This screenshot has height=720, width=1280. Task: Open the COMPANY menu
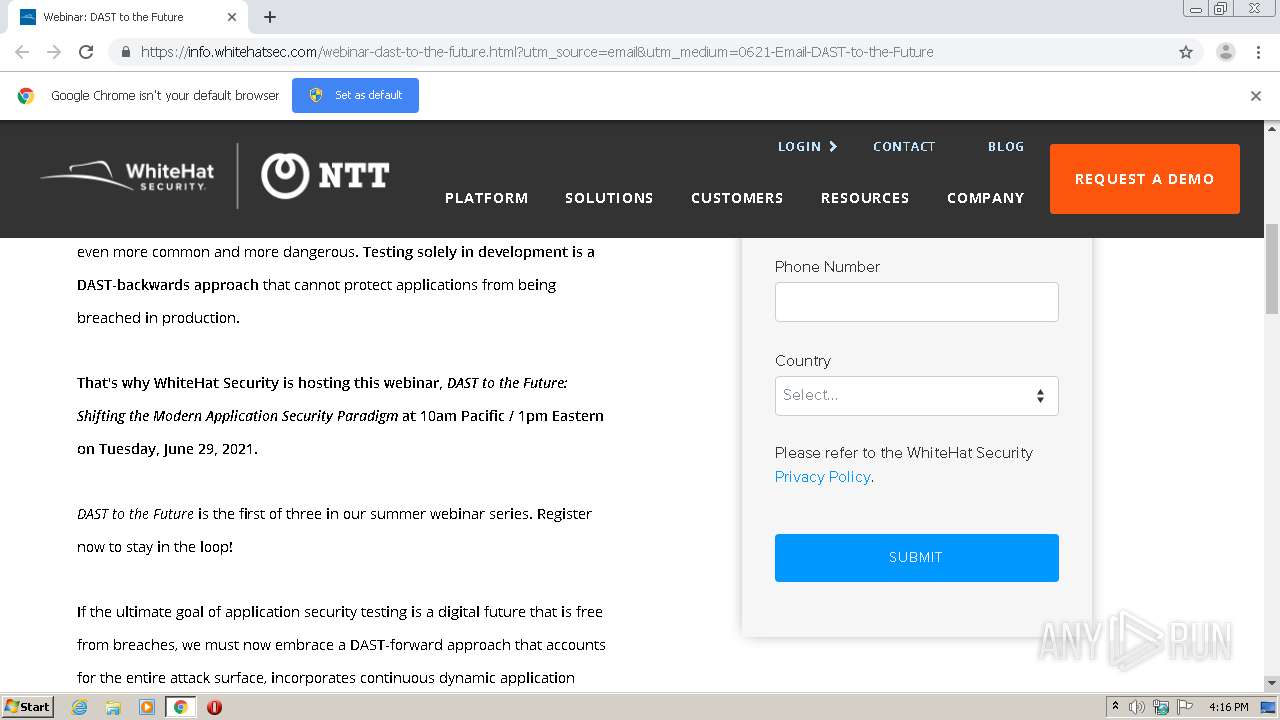tap(986, 198)
